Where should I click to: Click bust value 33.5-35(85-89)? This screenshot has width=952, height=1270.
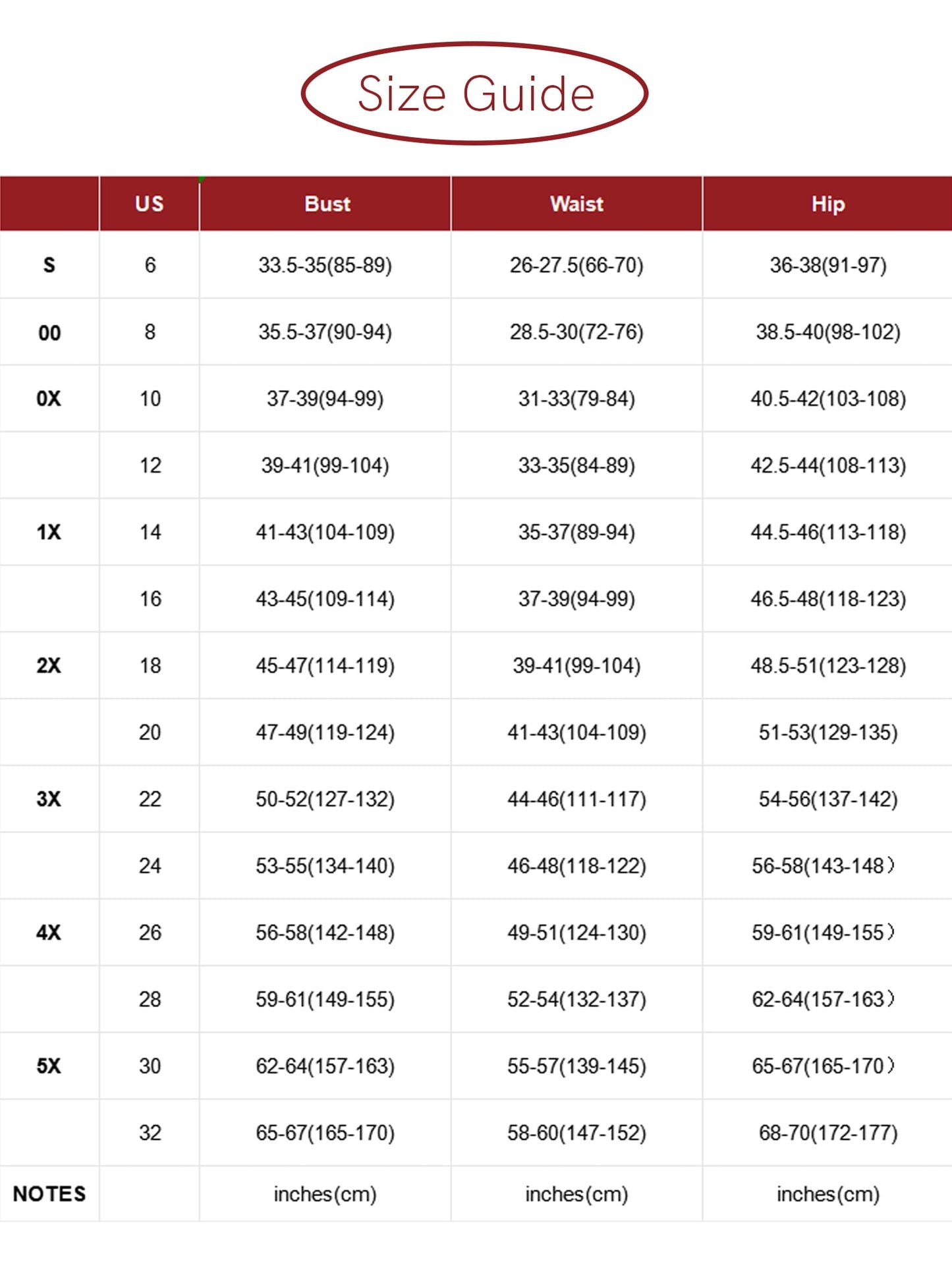coord(325,265)
